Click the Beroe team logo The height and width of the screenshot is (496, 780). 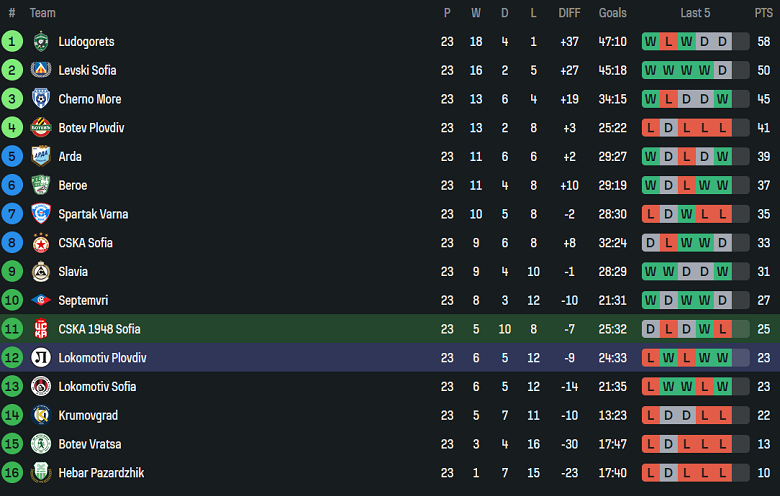[41, 185]
